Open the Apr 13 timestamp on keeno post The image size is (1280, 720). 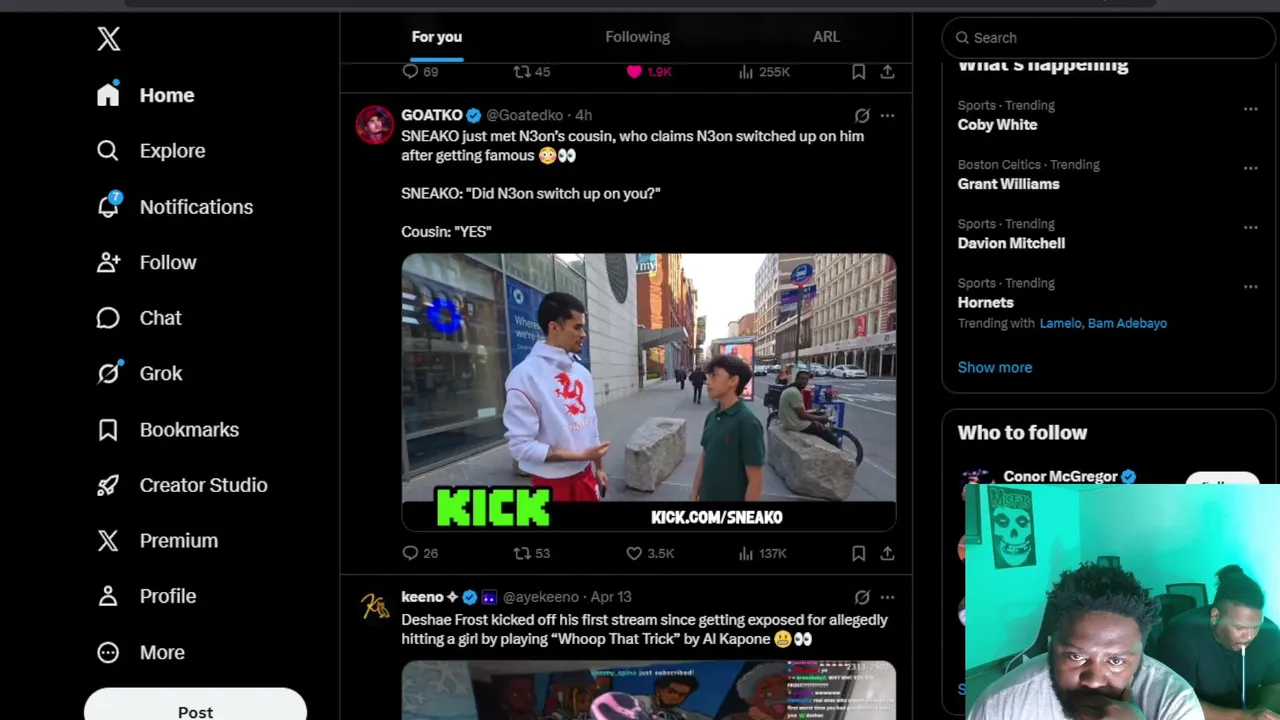pos(611,597)
